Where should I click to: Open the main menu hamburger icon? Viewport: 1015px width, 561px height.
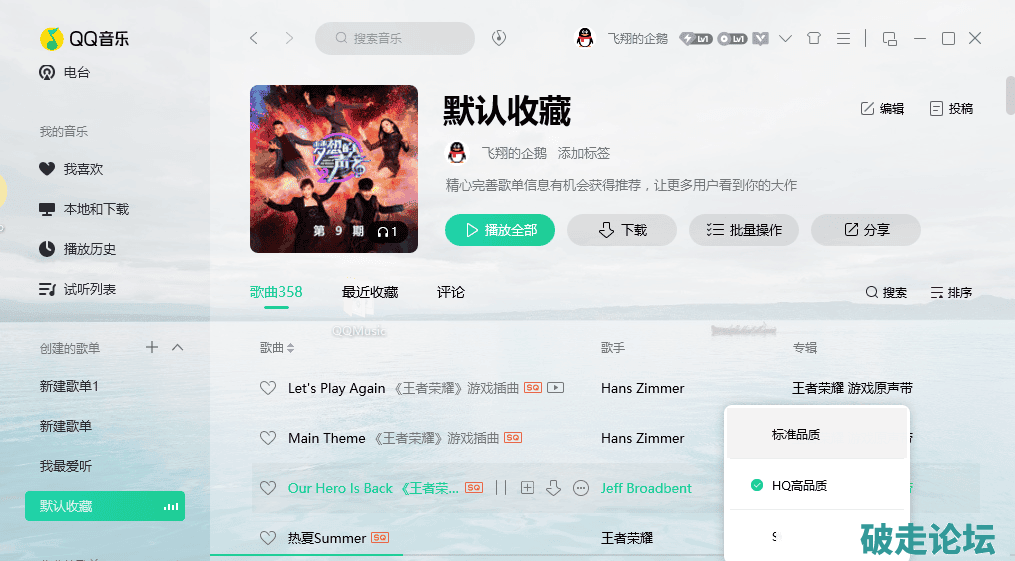[843, 39]
